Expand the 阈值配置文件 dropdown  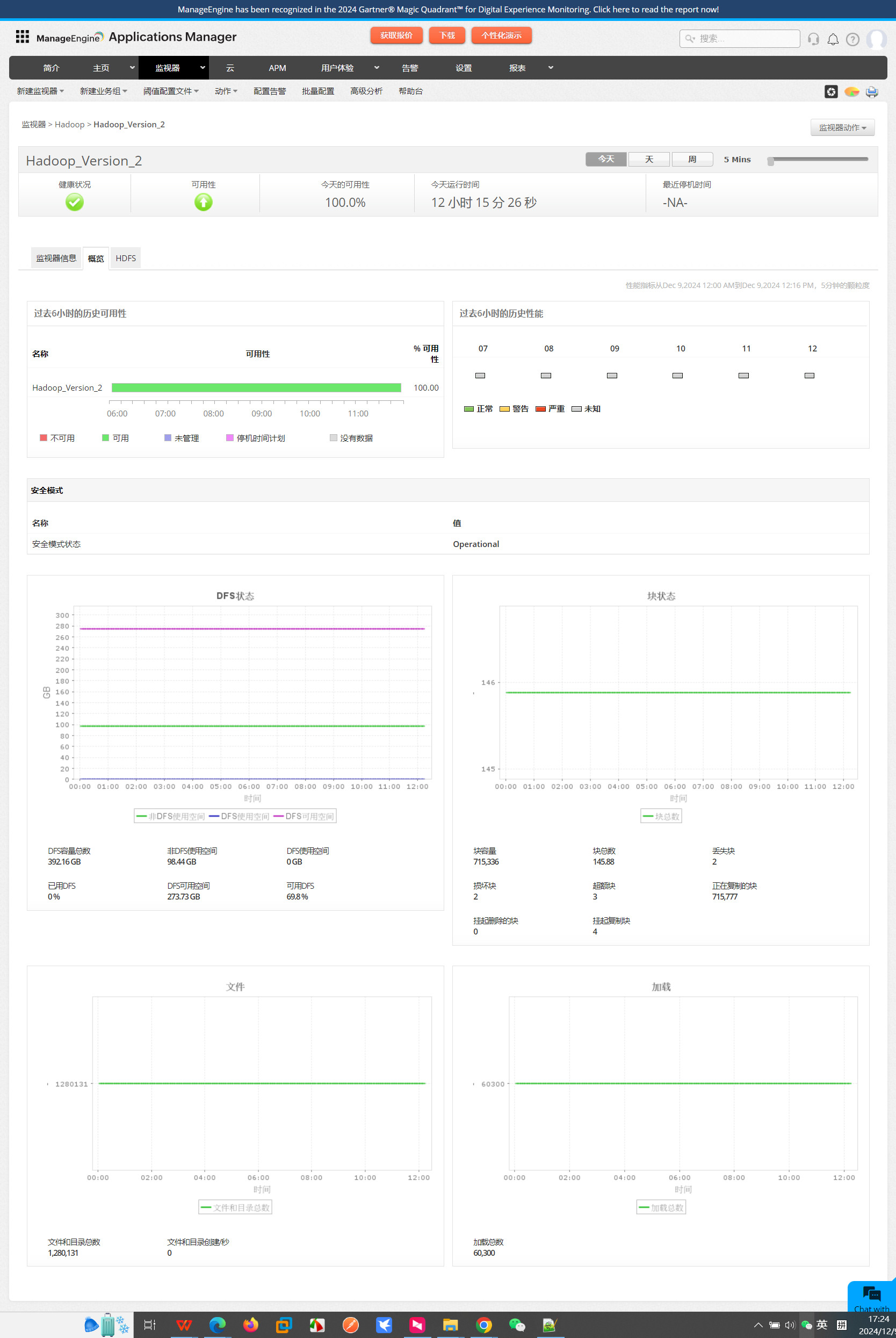point(171,91)
